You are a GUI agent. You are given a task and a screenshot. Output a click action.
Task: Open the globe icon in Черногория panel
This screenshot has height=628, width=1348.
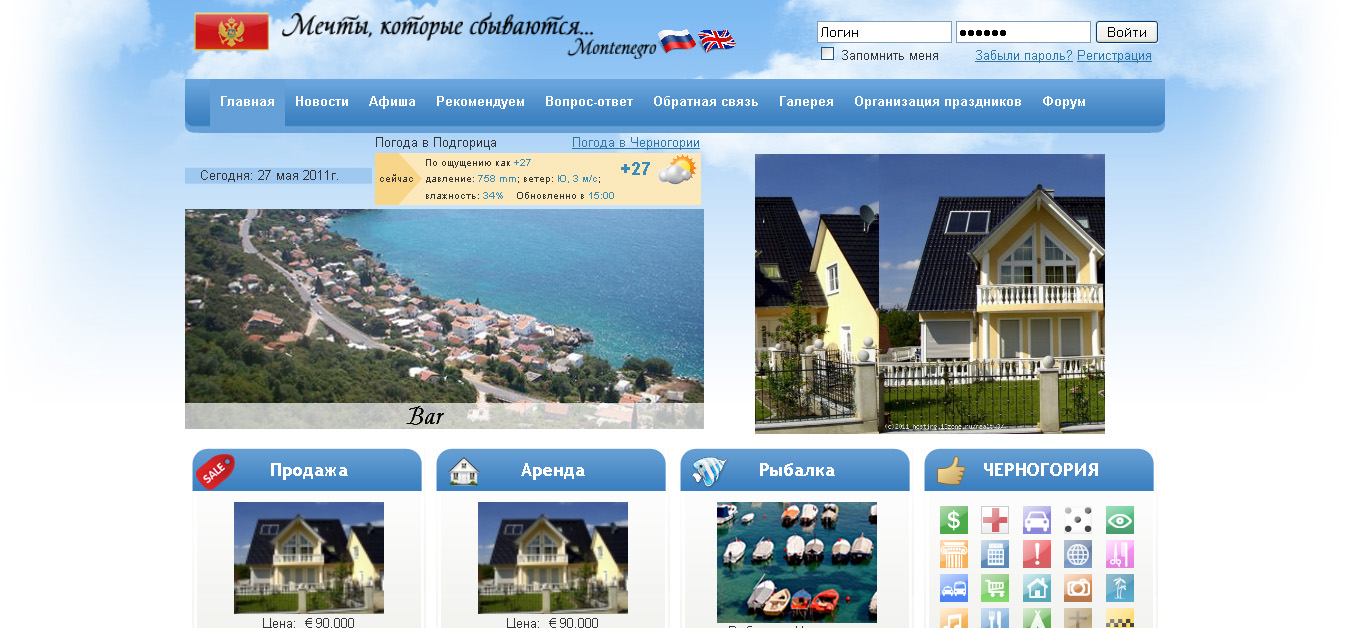[1078, 554]
